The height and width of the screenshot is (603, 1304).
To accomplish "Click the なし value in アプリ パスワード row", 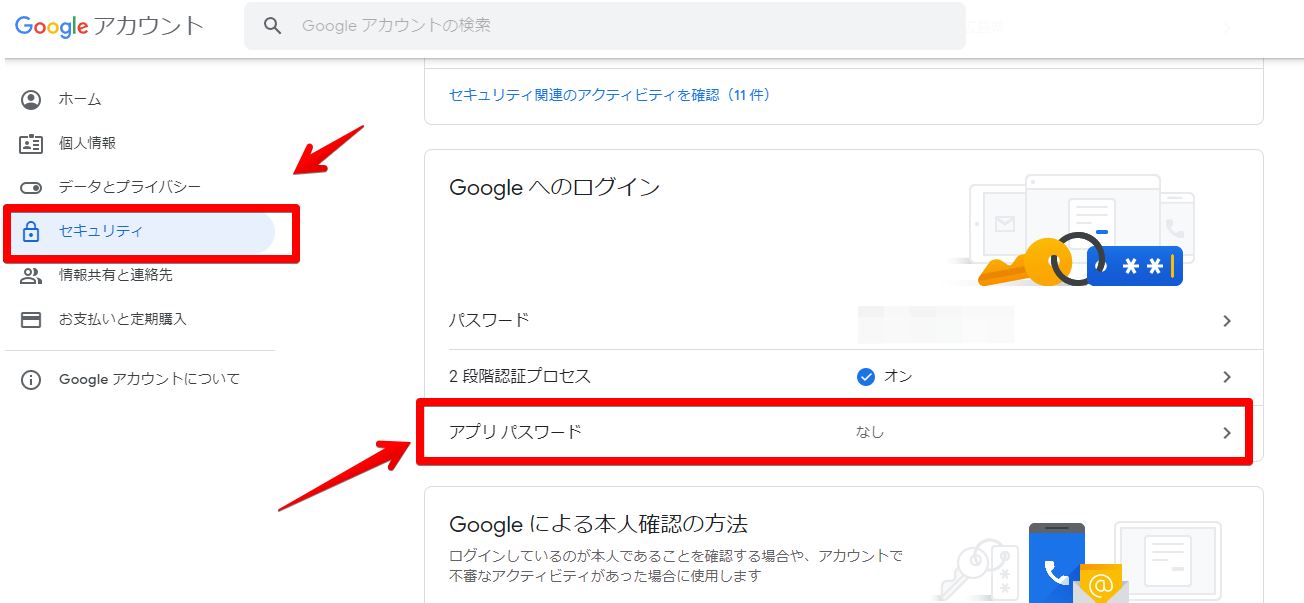I will [870, 433].
